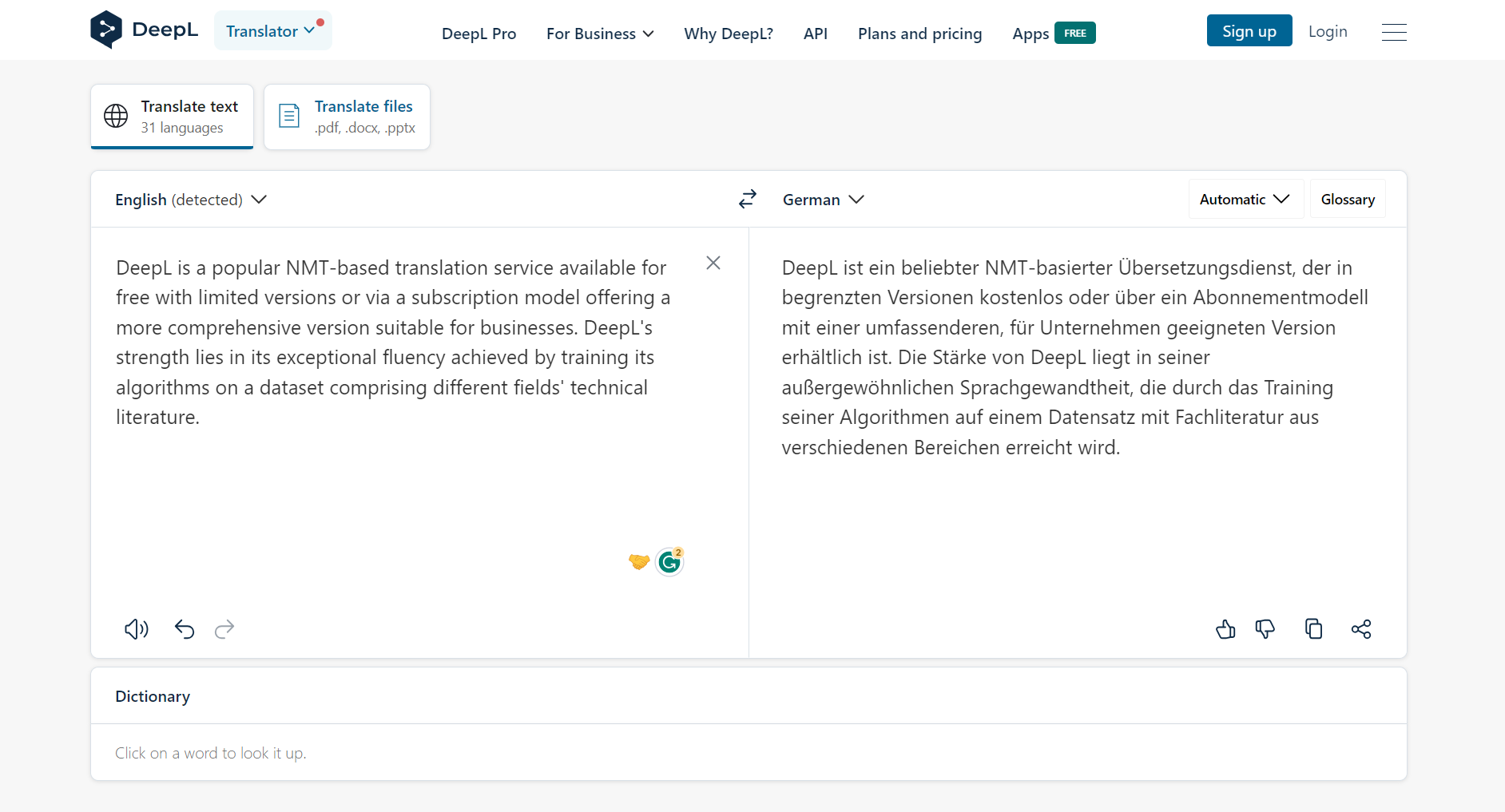Click the Sign up button
The image size is (1505, 812).
coord(1249,30)
